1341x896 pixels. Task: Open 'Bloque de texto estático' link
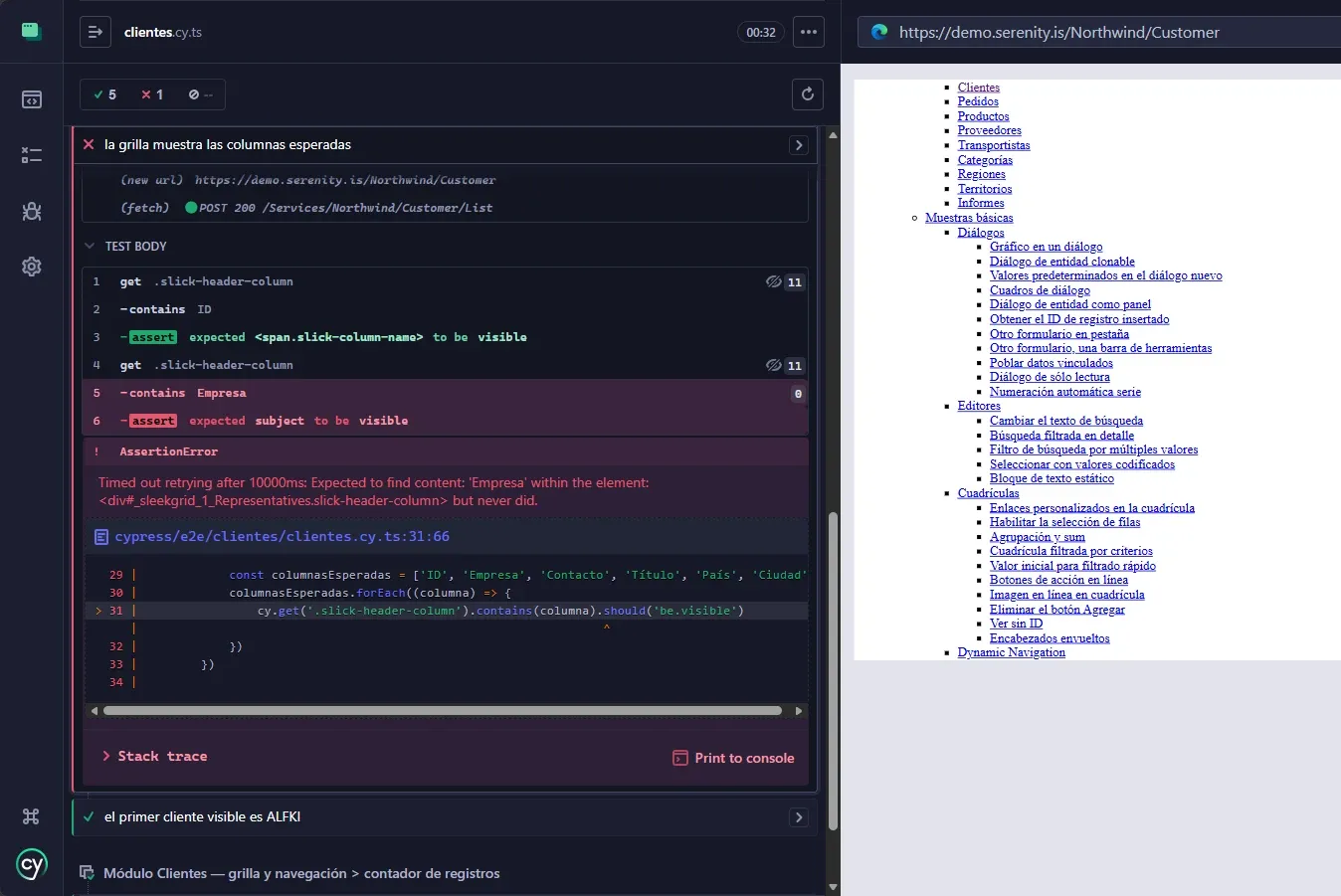(1052, 478)
